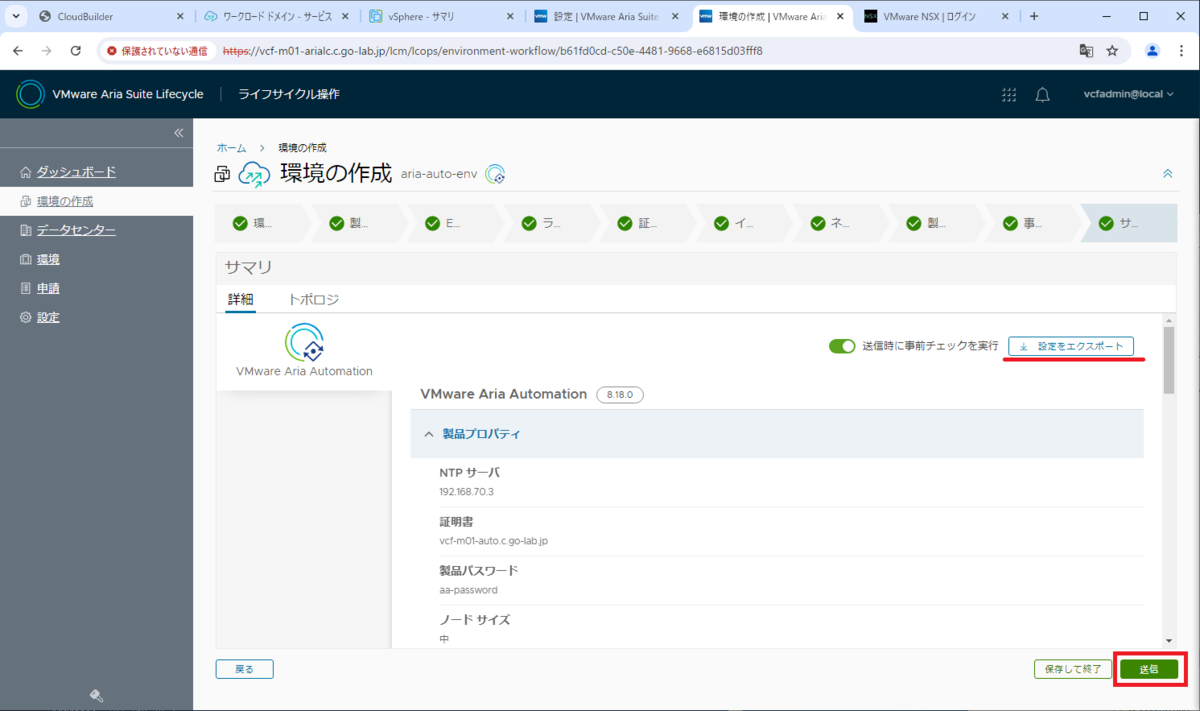
Task: Go to the wizard step ネ…
Action: click(x=839, y=223)
